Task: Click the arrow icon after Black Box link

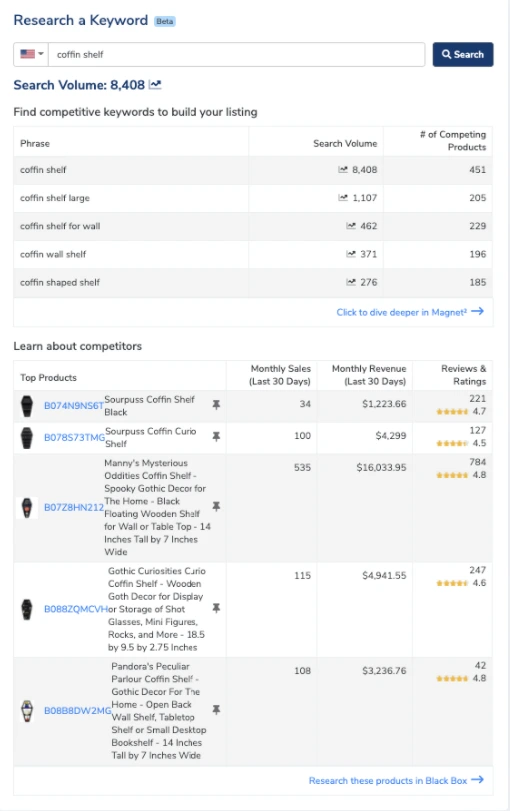Action: 477,779
